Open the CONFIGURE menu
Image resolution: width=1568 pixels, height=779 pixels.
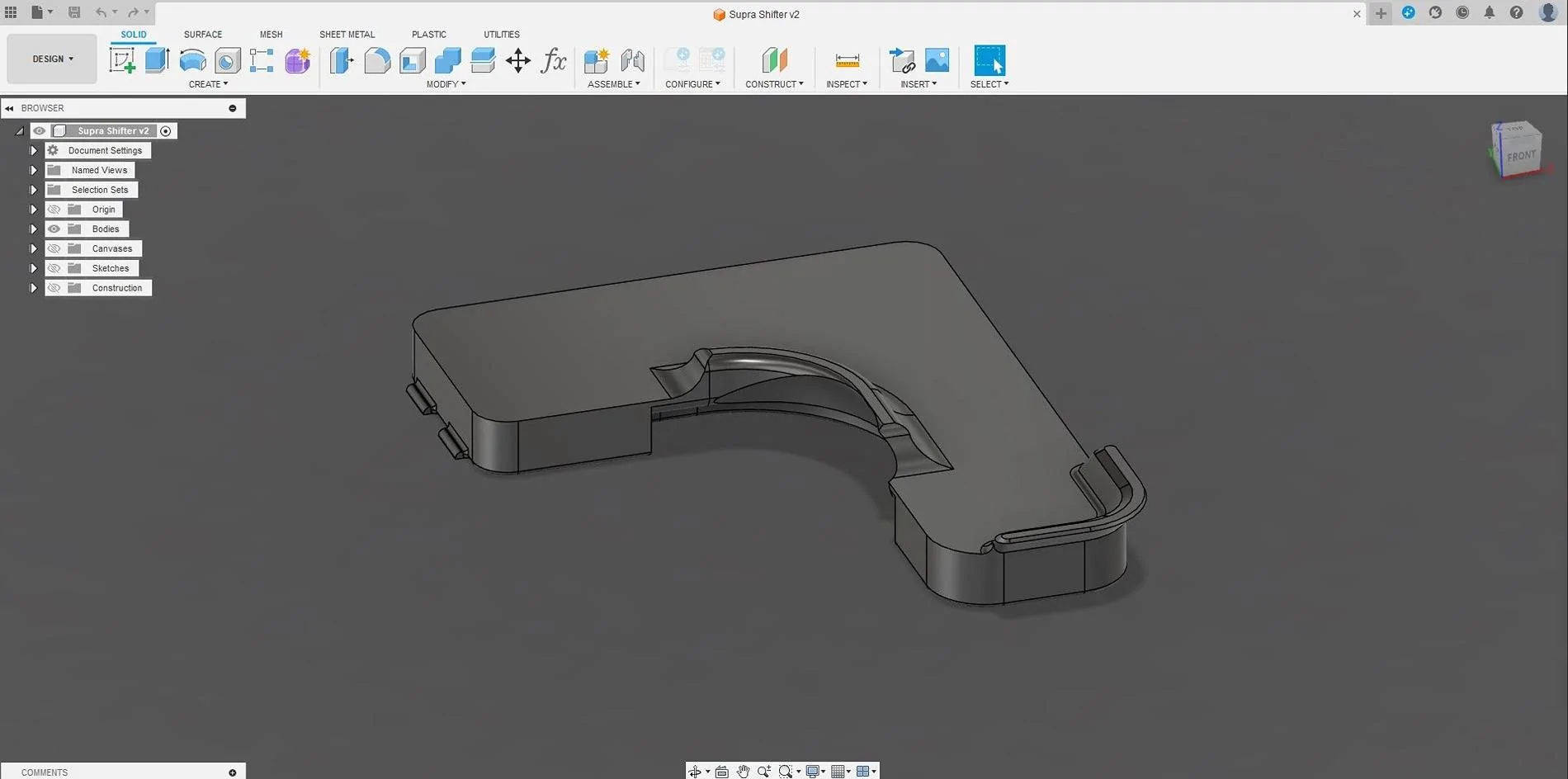692,84
